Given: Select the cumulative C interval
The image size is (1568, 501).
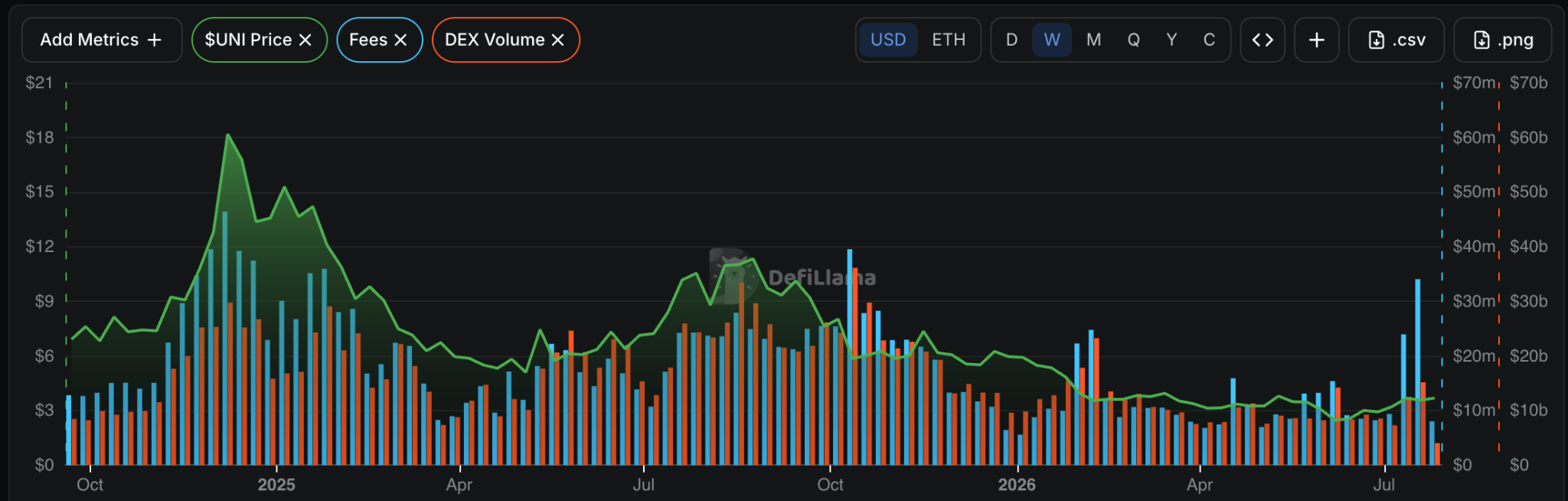Looking at the screenshot, I should (x=1209, y=40).
